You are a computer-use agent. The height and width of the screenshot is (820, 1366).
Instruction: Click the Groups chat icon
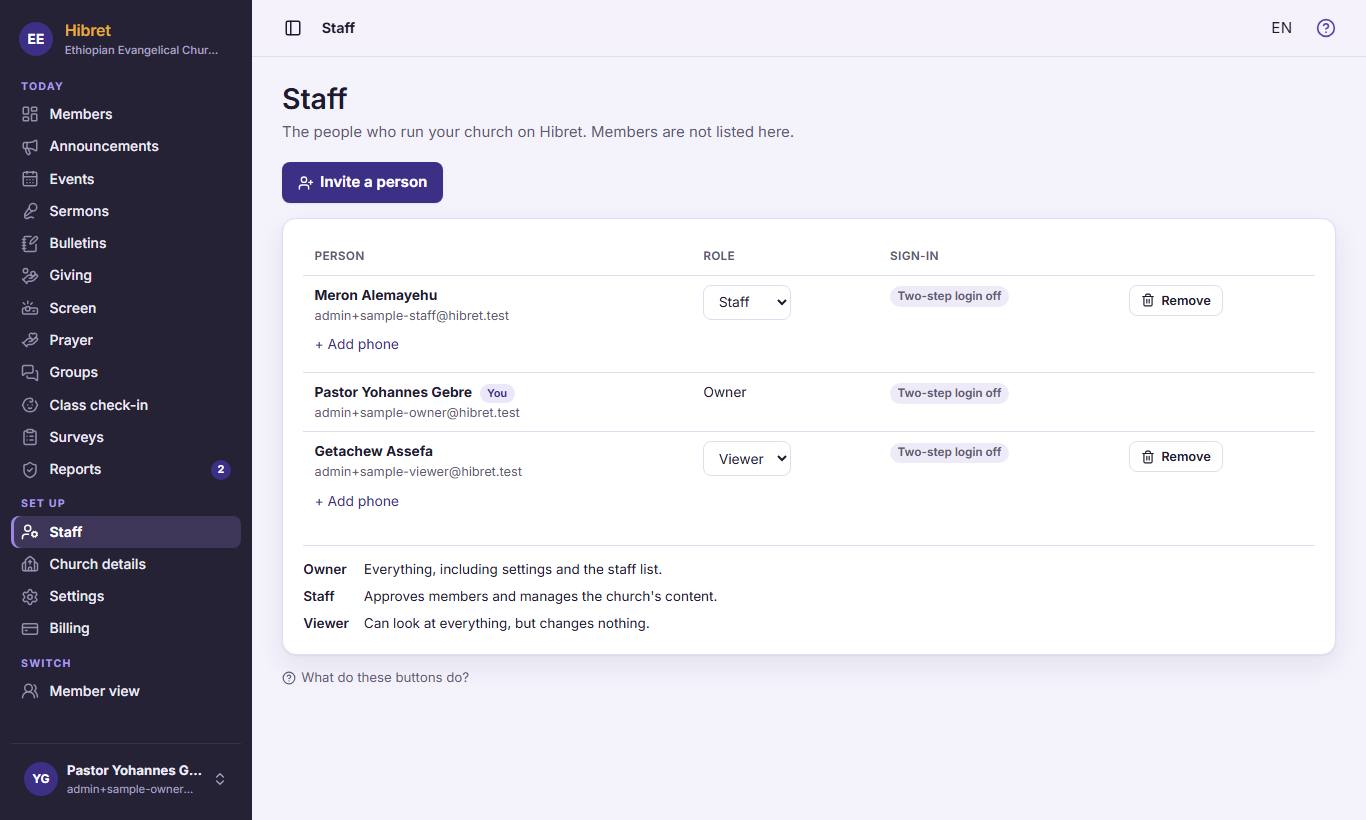[x=30, y=372]
